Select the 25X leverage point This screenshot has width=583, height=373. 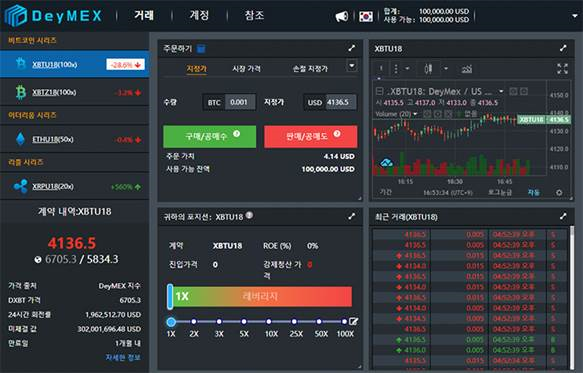[x=294, y=321]
